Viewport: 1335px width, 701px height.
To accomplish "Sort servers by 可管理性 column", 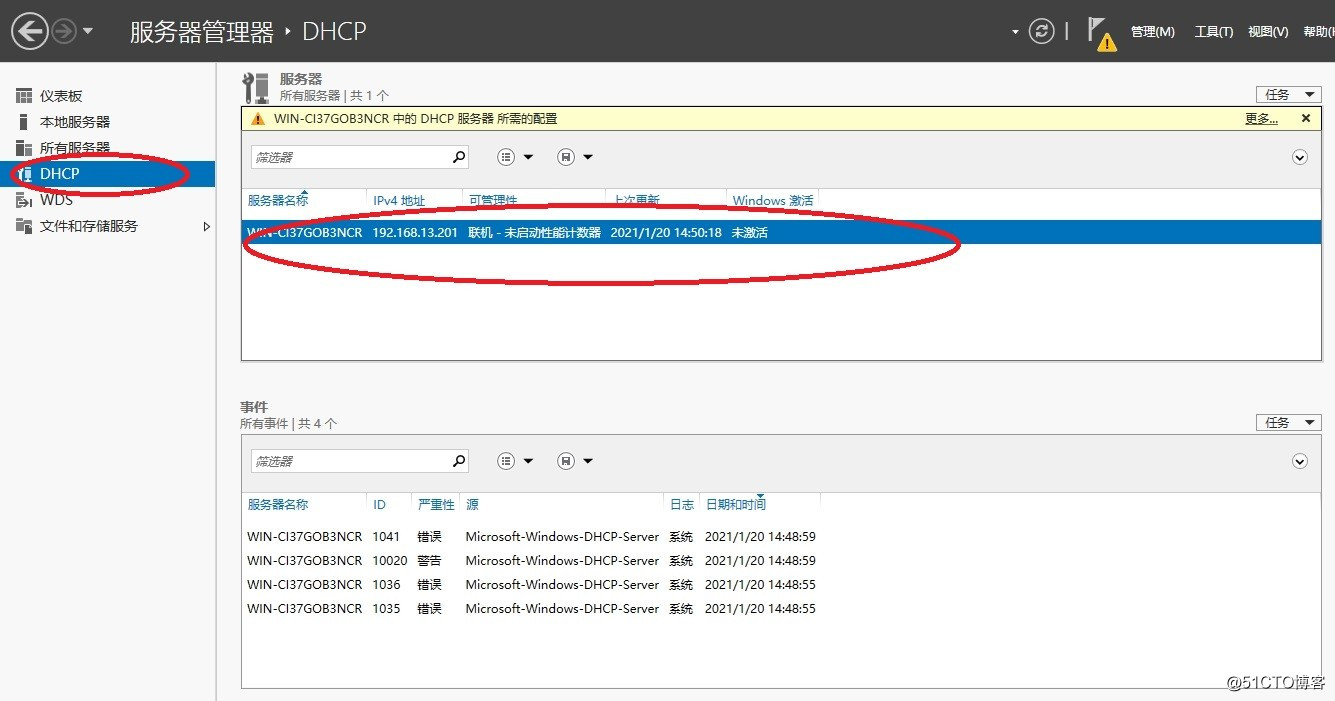I will click(493, 200).
